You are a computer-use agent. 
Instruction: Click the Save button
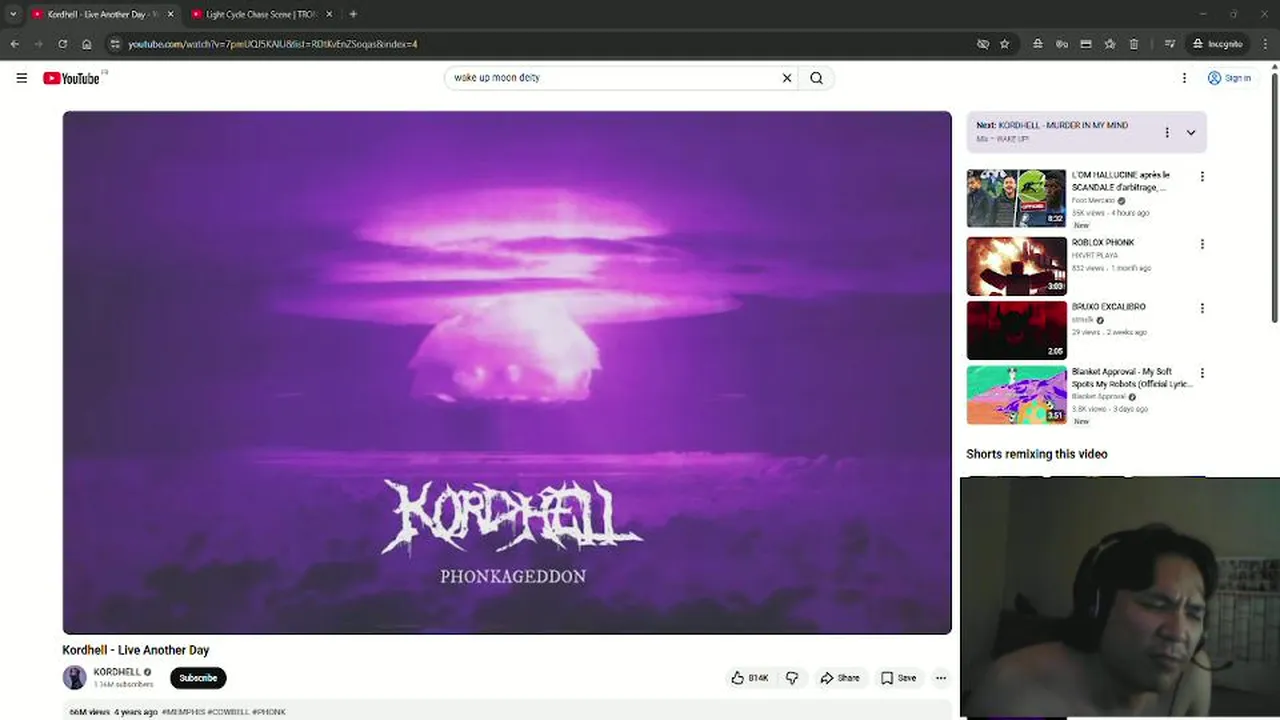pyautogui.click(x=898, y=678)
